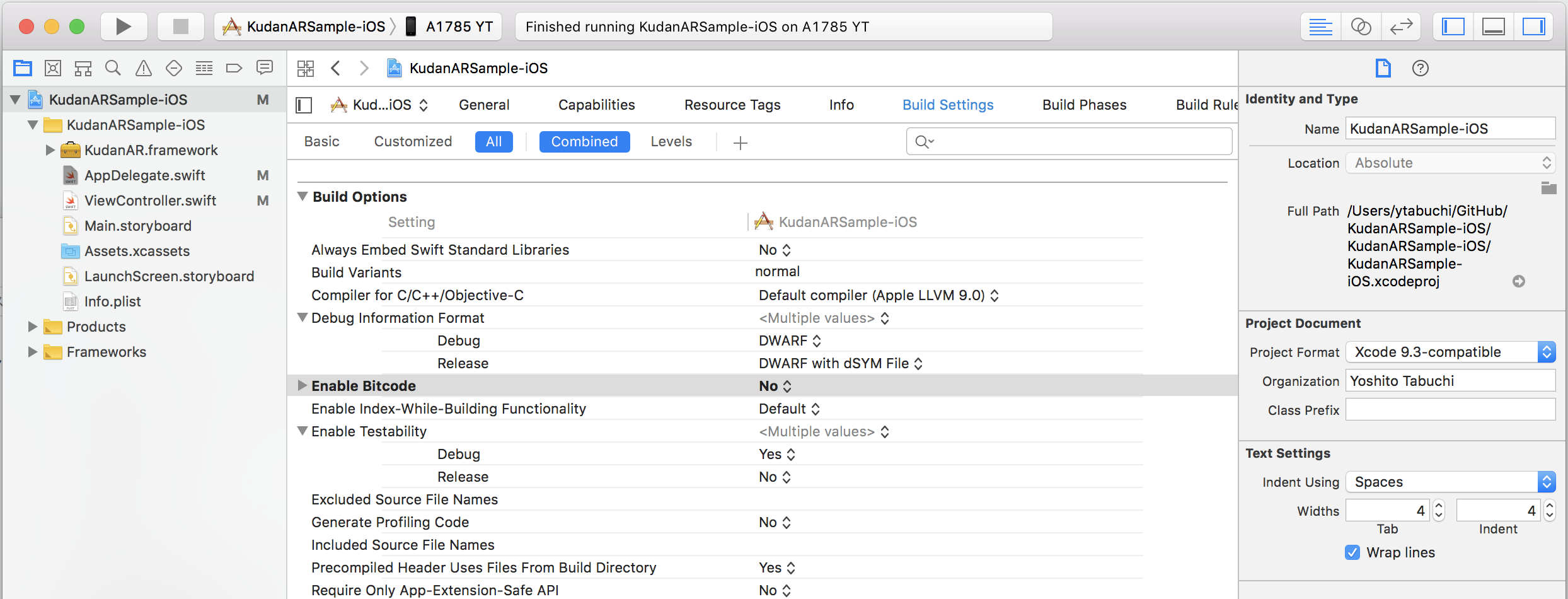The height and width of the screenshot is (599, 1568).
Task: Toggle the project and targets list sidebar
Action: [x=304, y=105]
